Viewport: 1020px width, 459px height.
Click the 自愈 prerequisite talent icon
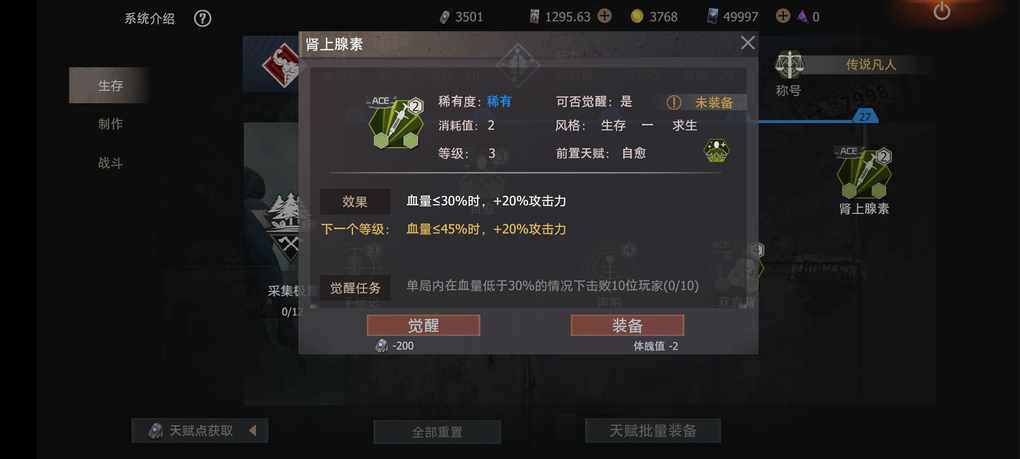coord(716,151)
